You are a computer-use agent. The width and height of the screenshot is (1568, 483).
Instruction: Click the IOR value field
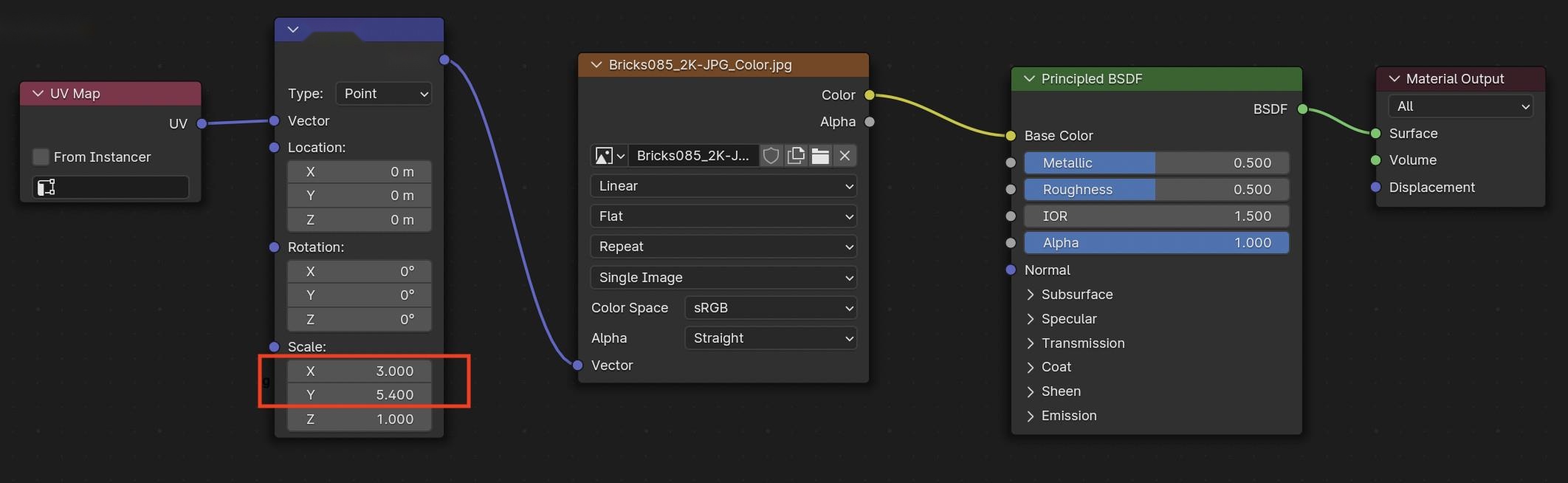pos(1156,216)
